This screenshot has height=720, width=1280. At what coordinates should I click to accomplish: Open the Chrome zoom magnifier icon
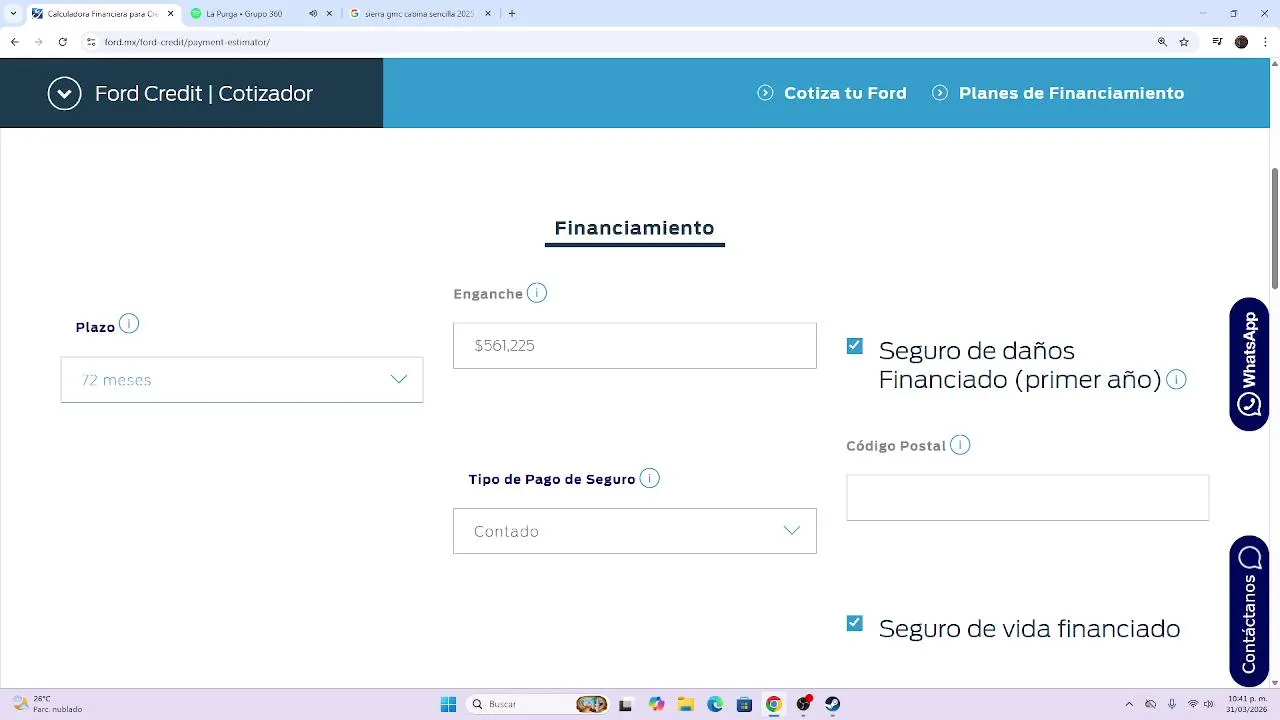[1162, 42]
